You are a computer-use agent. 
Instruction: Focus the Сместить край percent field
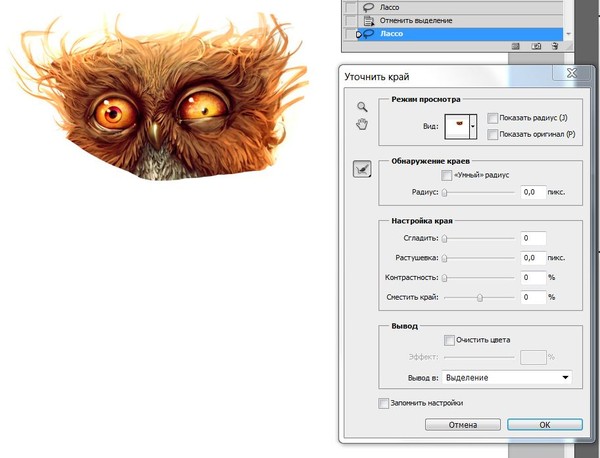coord(533,297)
